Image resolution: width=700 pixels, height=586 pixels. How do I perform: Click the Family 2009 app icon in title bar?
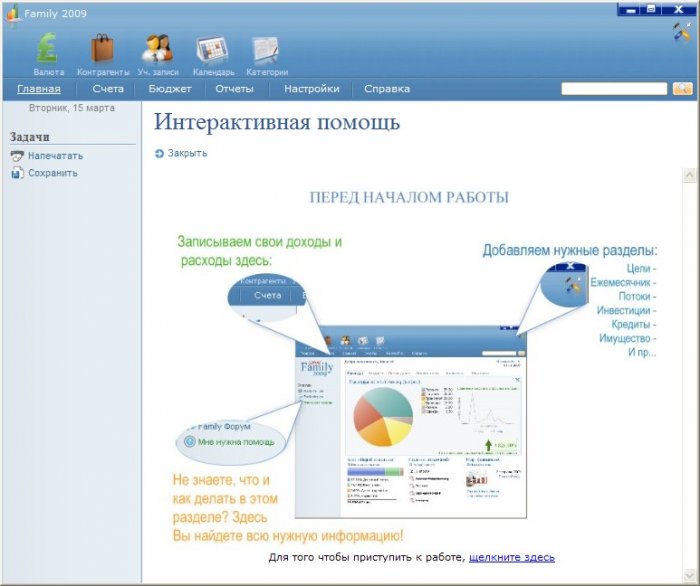pos(13,13)
